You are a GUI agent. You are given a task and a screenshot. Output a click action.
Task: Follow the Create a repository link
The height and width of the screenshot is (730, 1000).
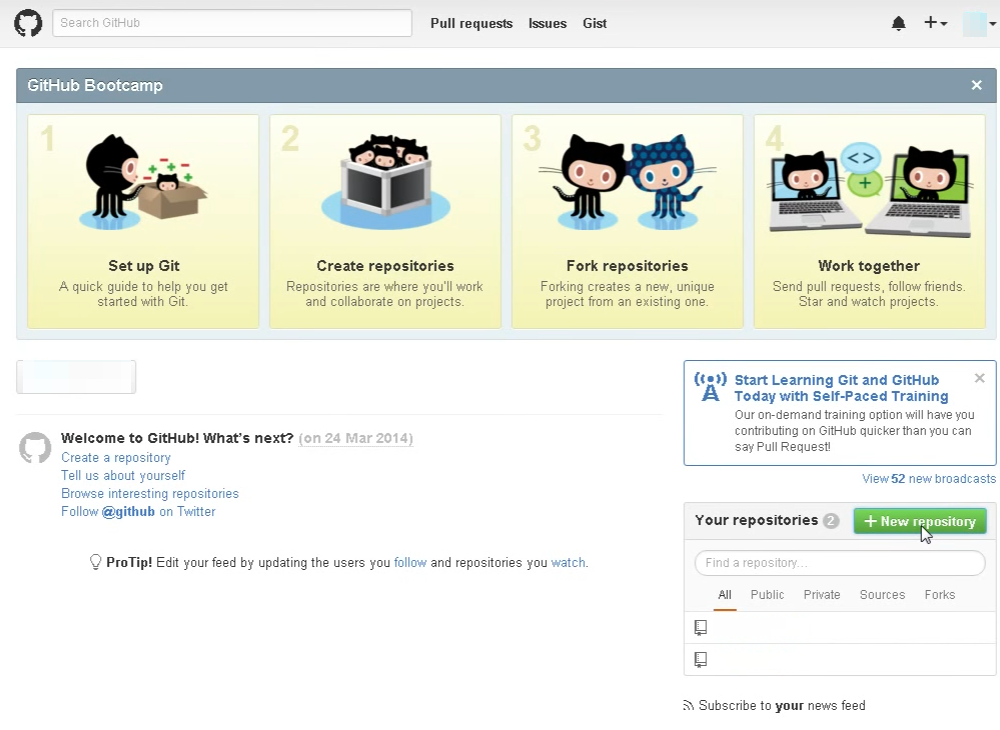click(116, 458)
